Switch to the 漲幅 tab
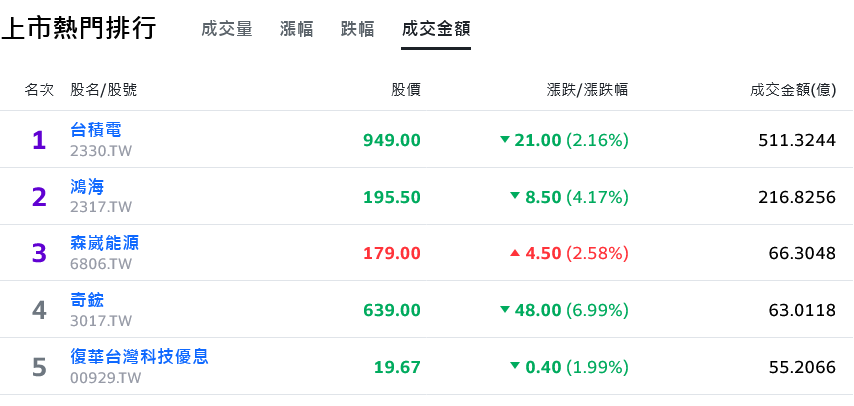This screenshot has width=854, height=406. pos(296,29)
